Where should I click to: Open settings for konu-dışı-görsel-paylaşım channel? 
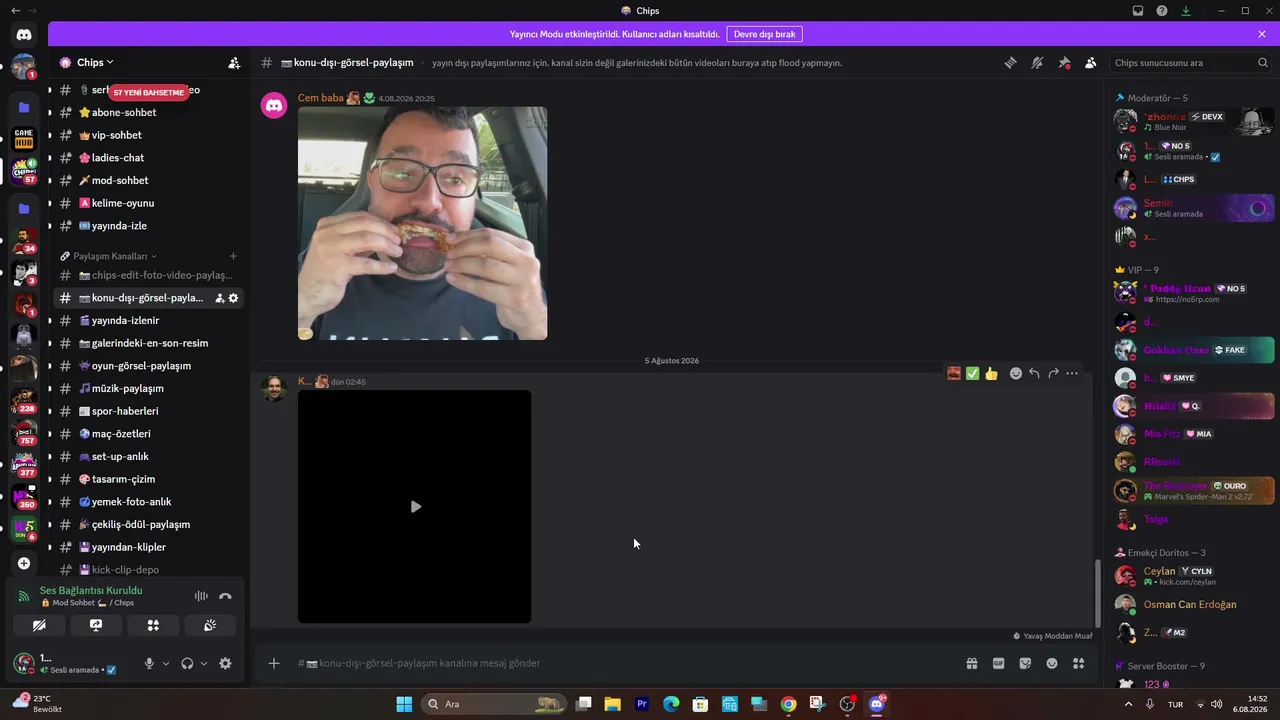click(x=234, y=298)
